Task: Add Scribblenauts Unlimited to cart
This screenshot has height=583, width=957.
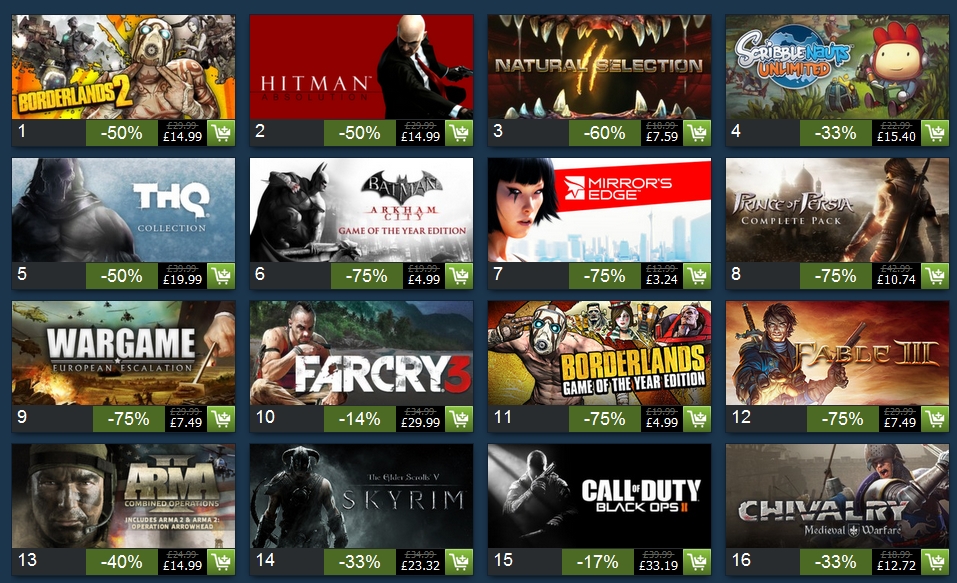Action: tap(935, 132)
